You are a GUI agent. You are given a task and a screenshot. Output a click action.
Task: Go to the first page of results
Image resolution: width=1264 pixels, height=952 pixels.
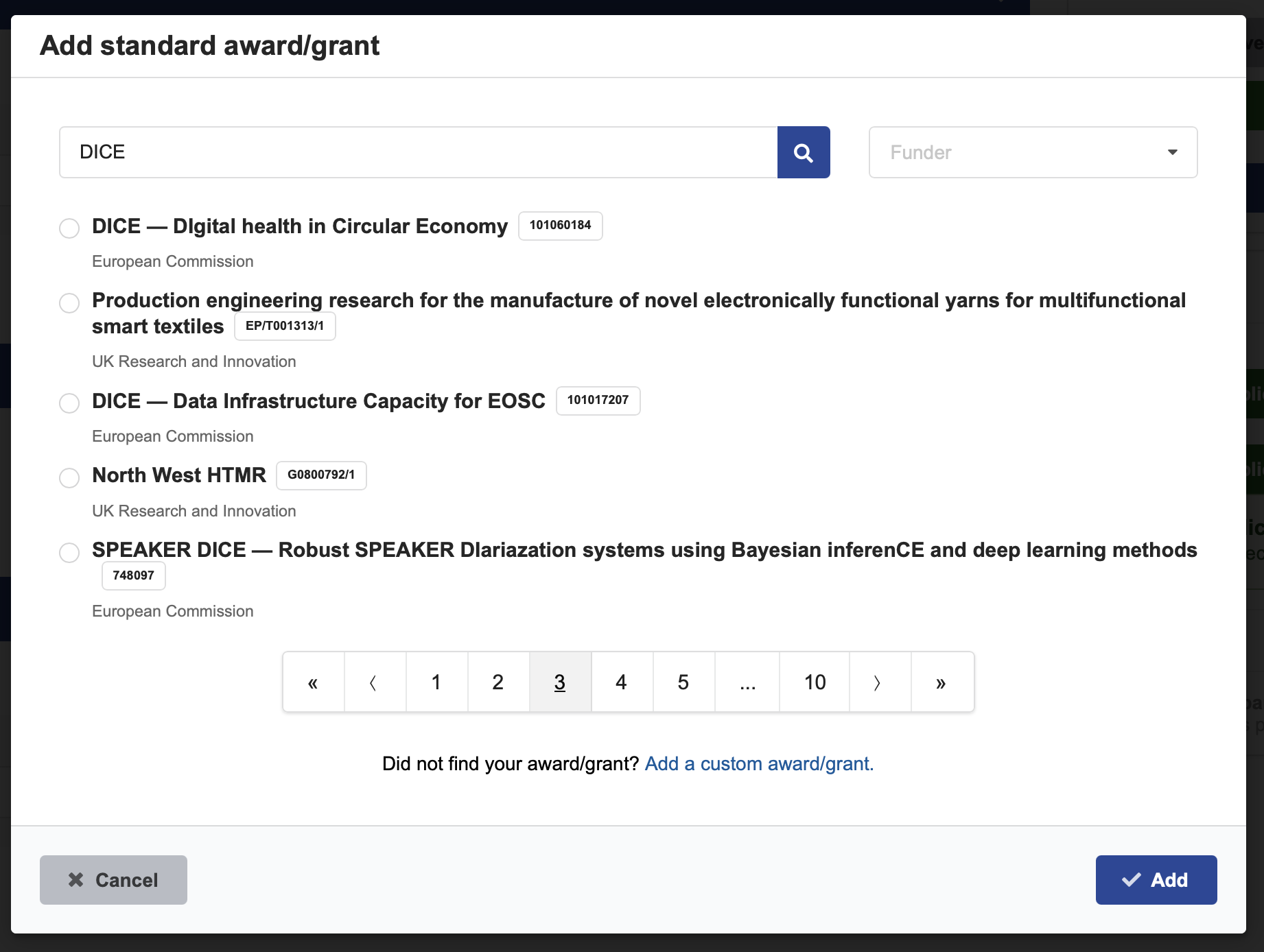point(313,682)
